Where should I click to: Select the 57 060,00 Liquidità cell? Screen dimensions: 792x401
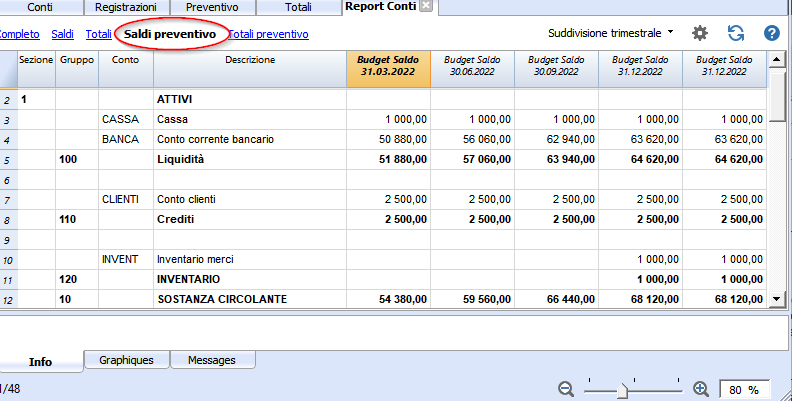click(x=472, y=160)
